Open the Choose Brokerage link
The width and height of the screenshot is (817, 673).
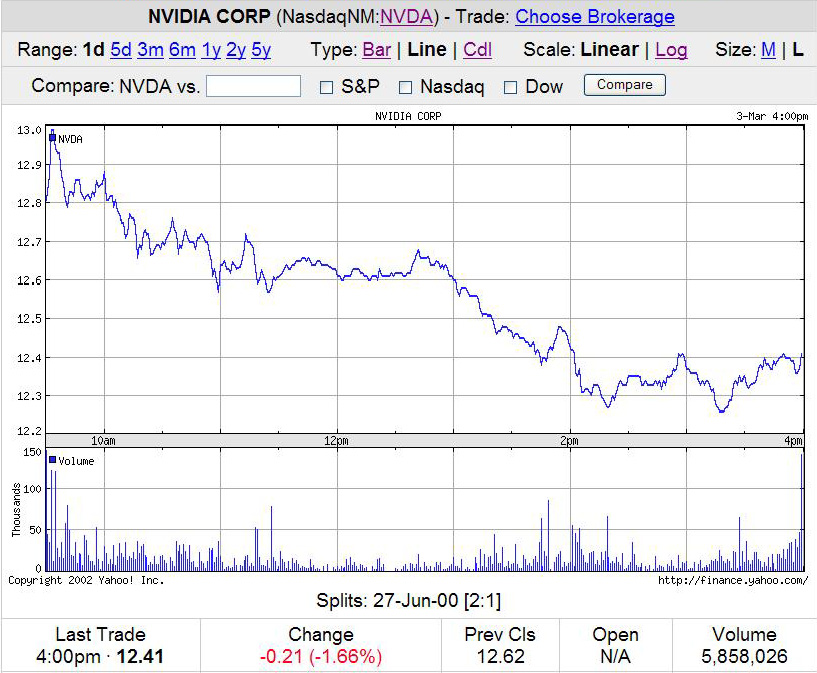click(x=595, y=17)
